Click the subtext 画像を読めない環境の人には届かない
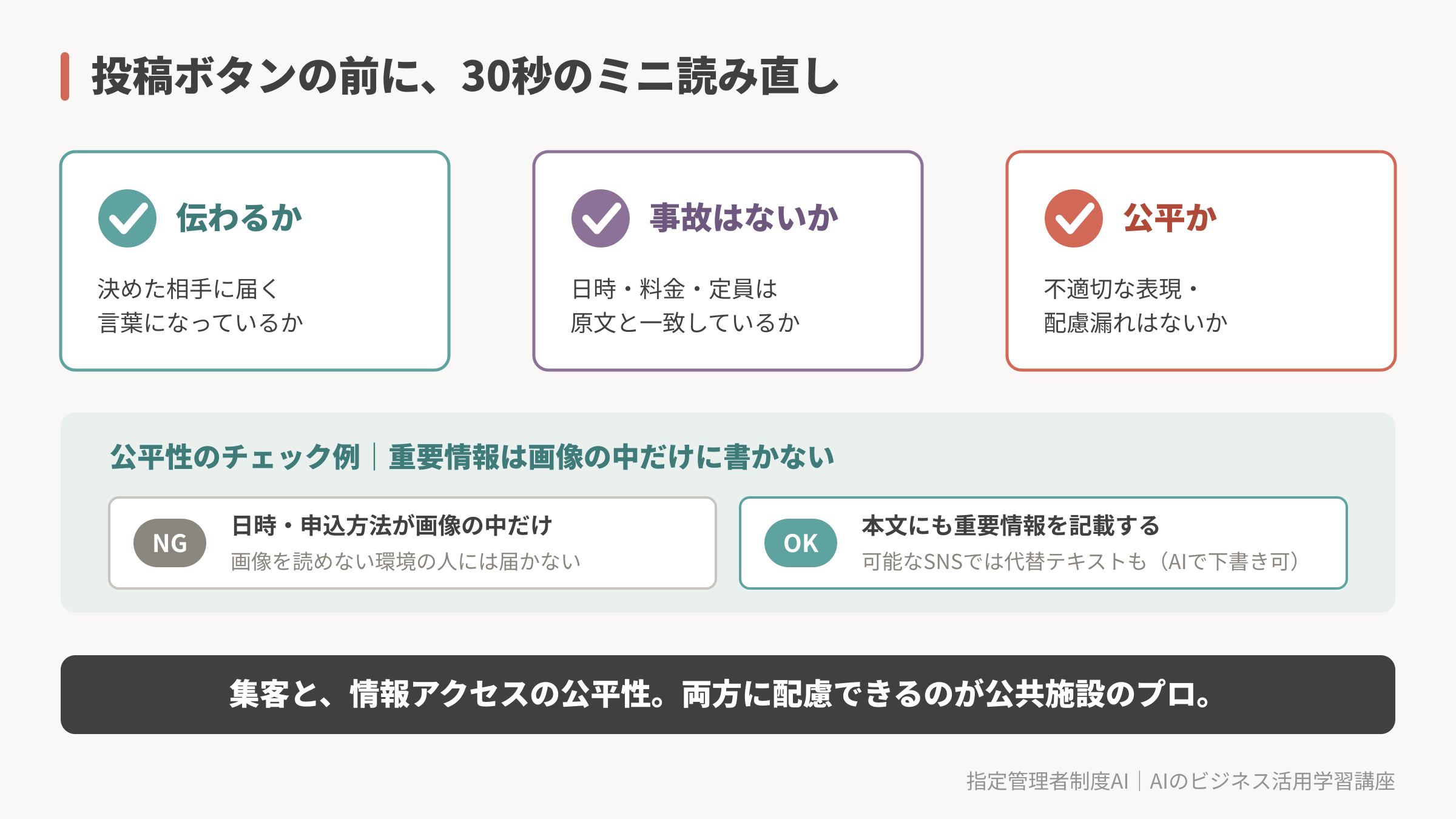 [406, 561]
